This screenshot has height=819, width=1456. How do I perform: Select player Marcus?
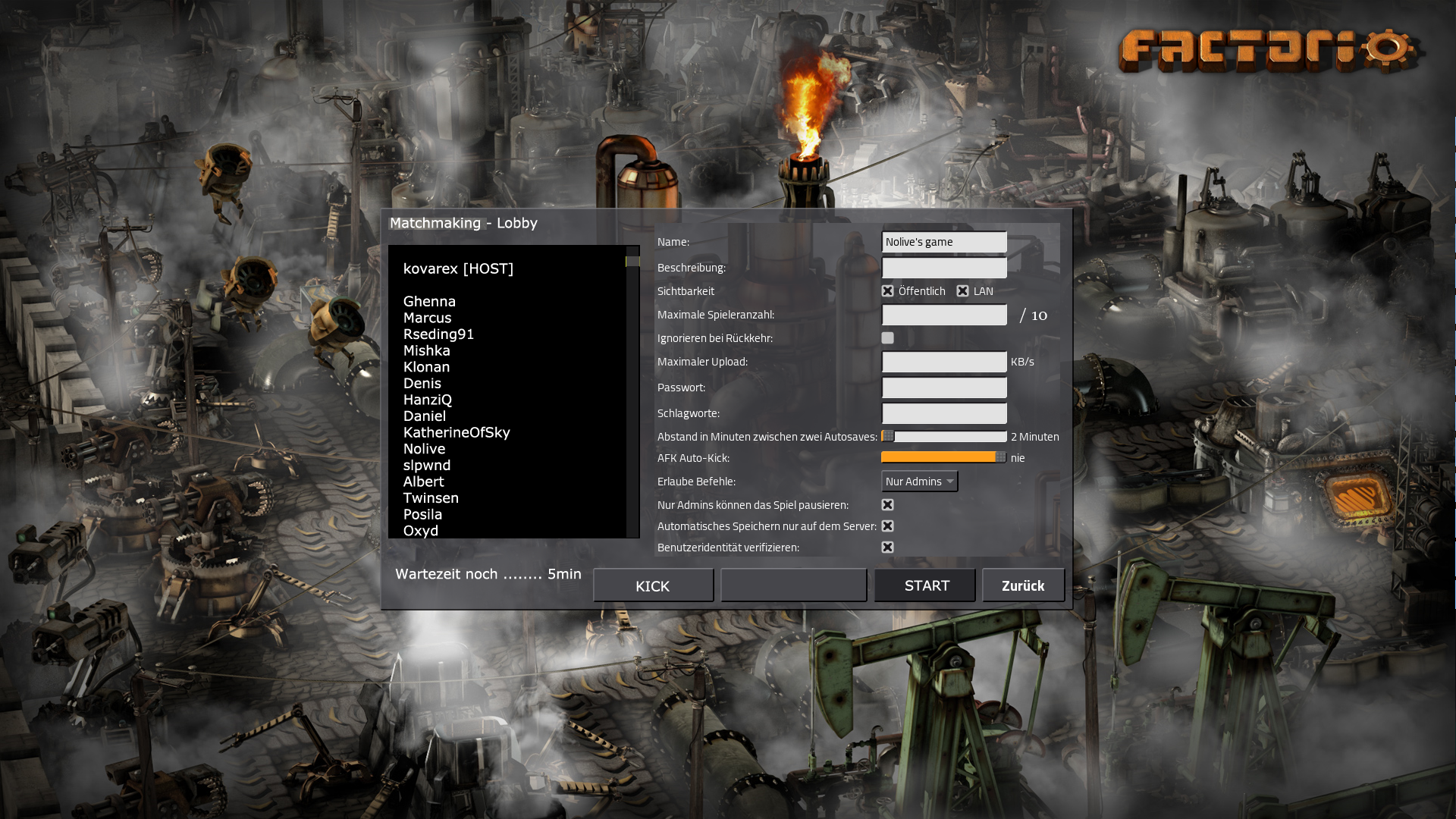[x=427, y=318]
